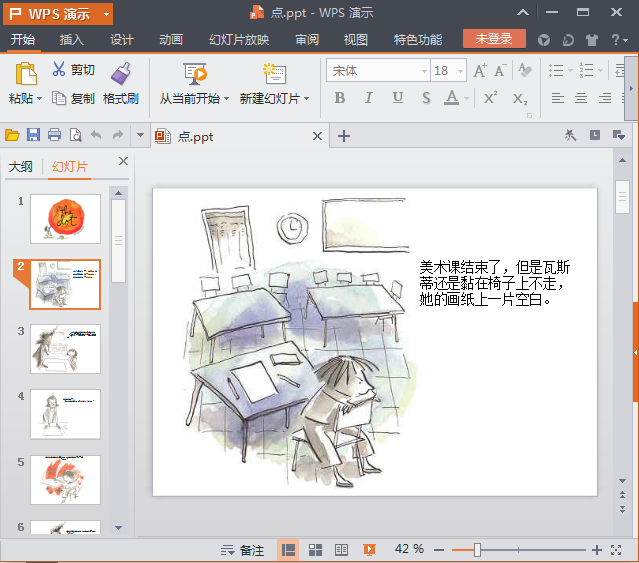
Task: Close the slide thumbnail panel
Action: 123,161
